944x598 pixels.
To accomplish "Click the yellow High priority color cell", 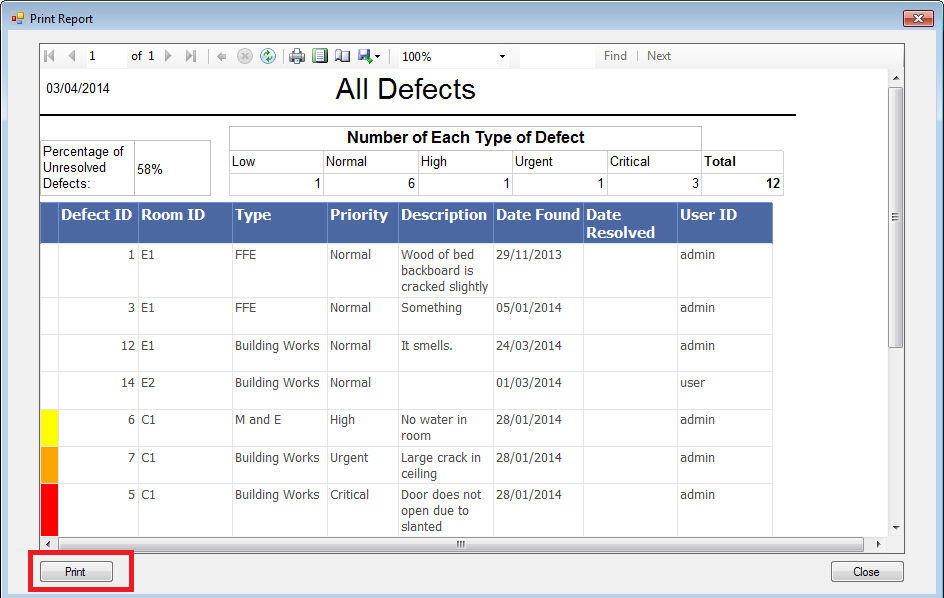I will pos(49,428).
